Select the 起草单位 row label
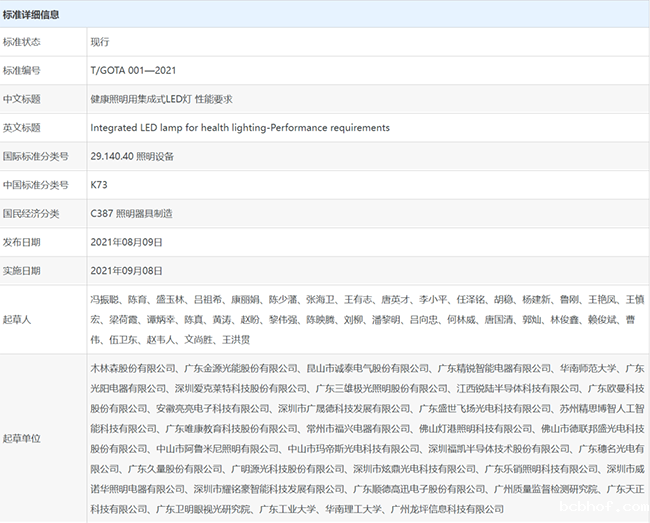 21,438
